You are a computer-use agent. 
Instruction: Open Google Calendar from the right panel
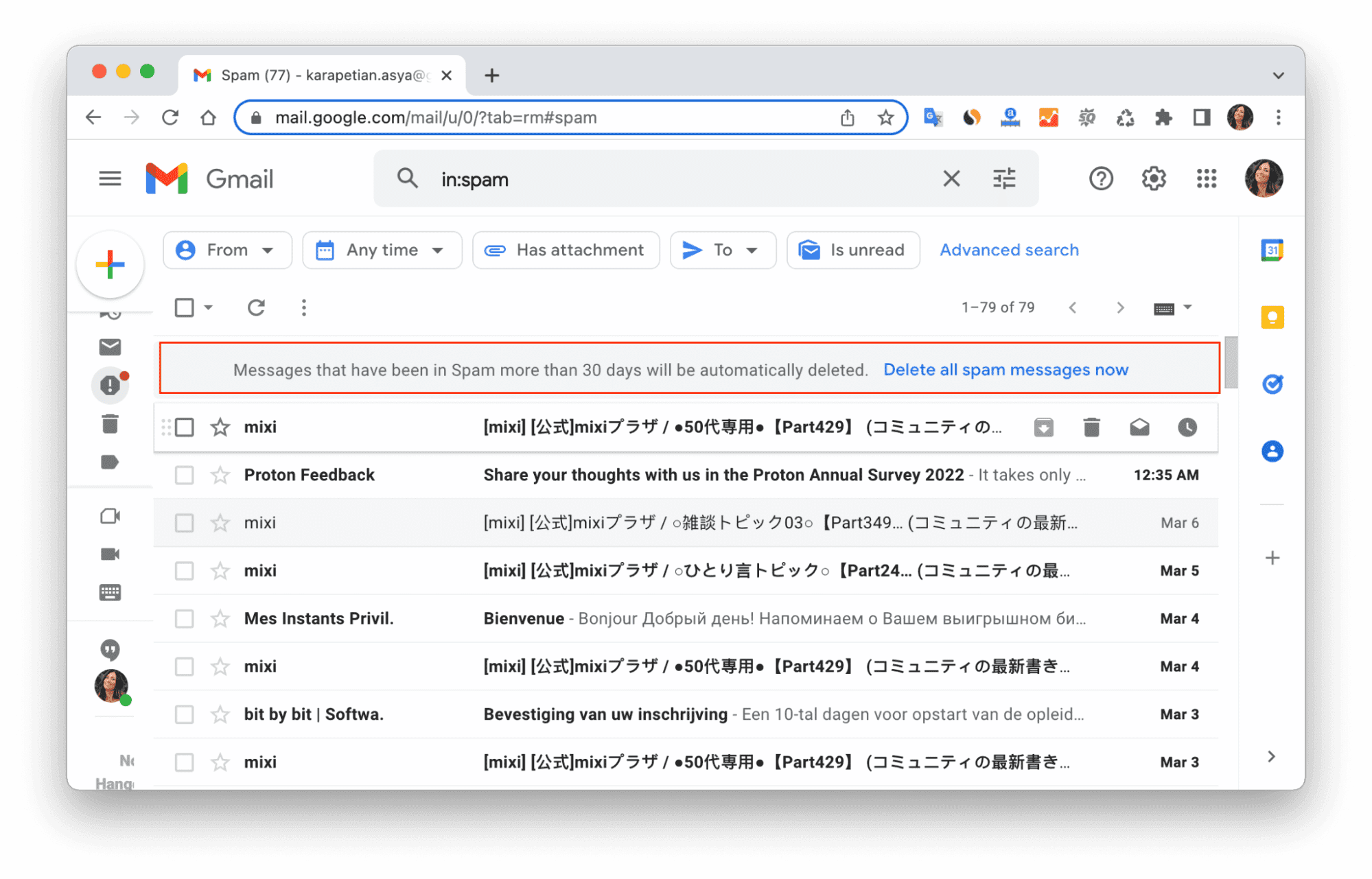pos(1272,250)
